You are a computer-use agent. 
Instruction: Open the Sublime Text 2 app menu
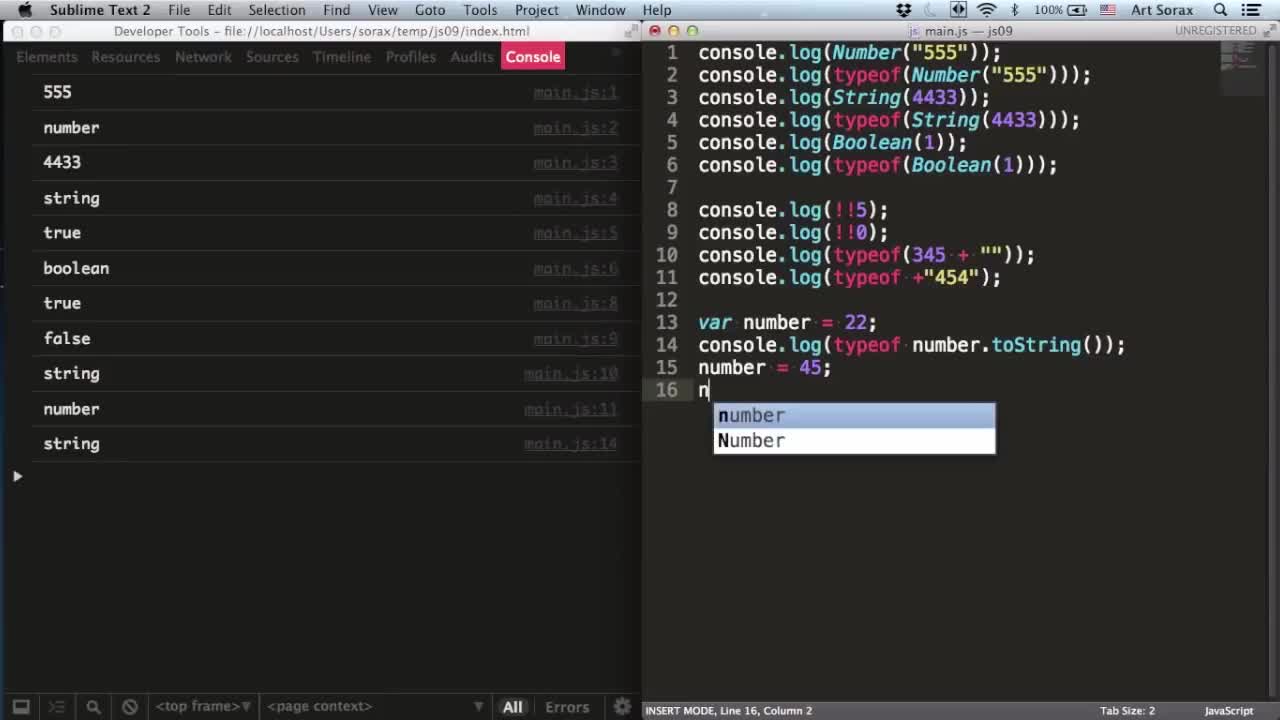tap(100, 10)
